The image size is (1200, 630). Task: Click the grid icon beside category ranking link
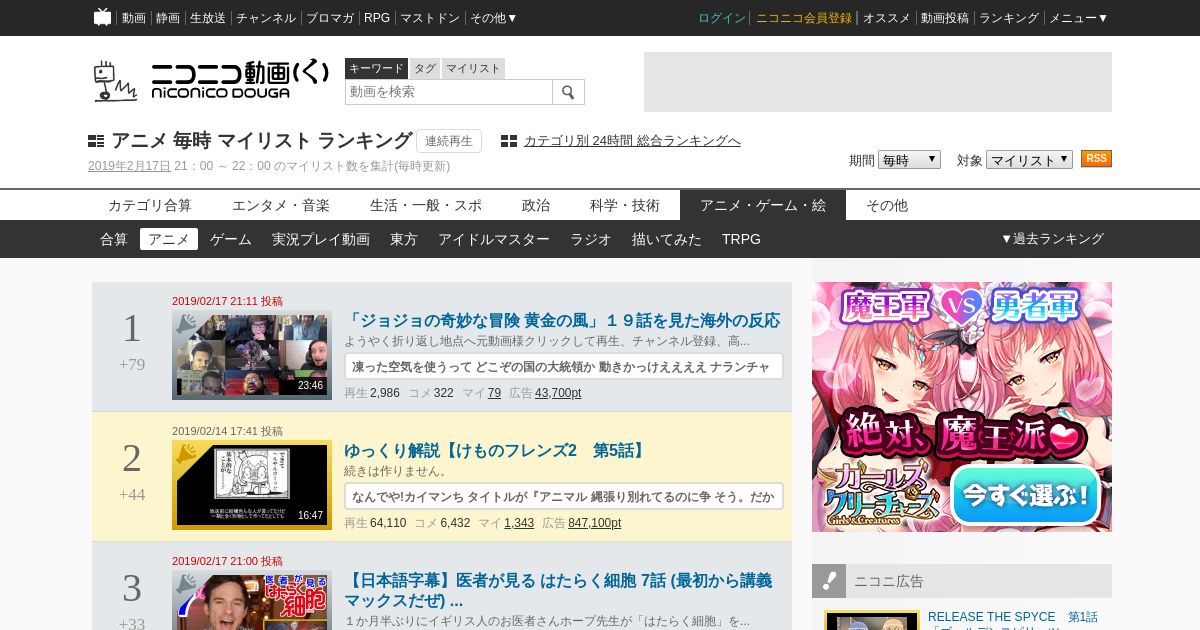click(509, 141)
